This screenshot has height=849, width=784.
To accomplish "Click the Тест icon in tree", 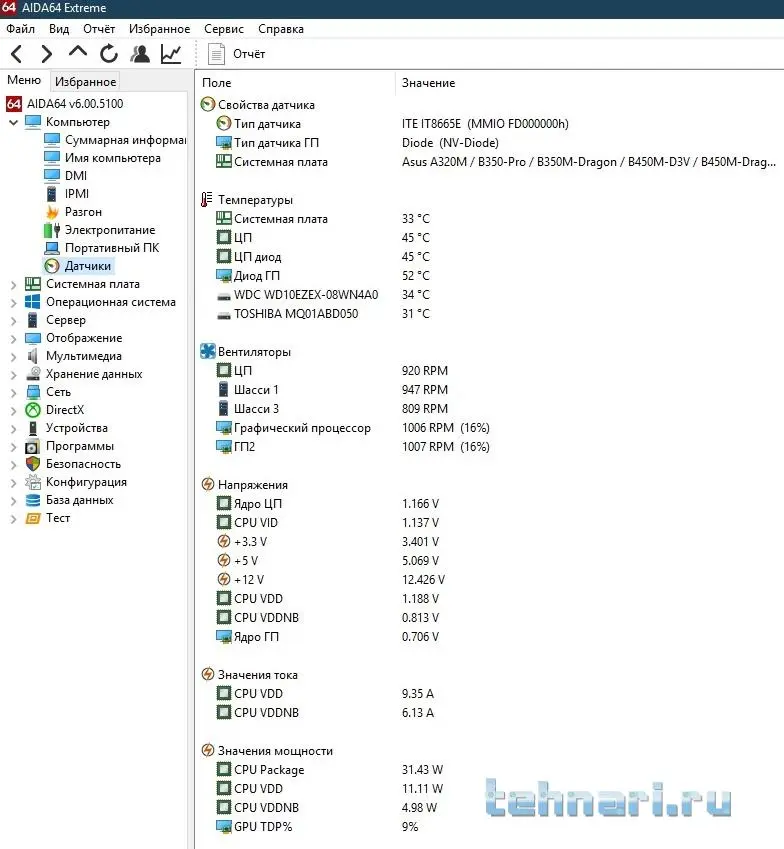I will [32, 518].
